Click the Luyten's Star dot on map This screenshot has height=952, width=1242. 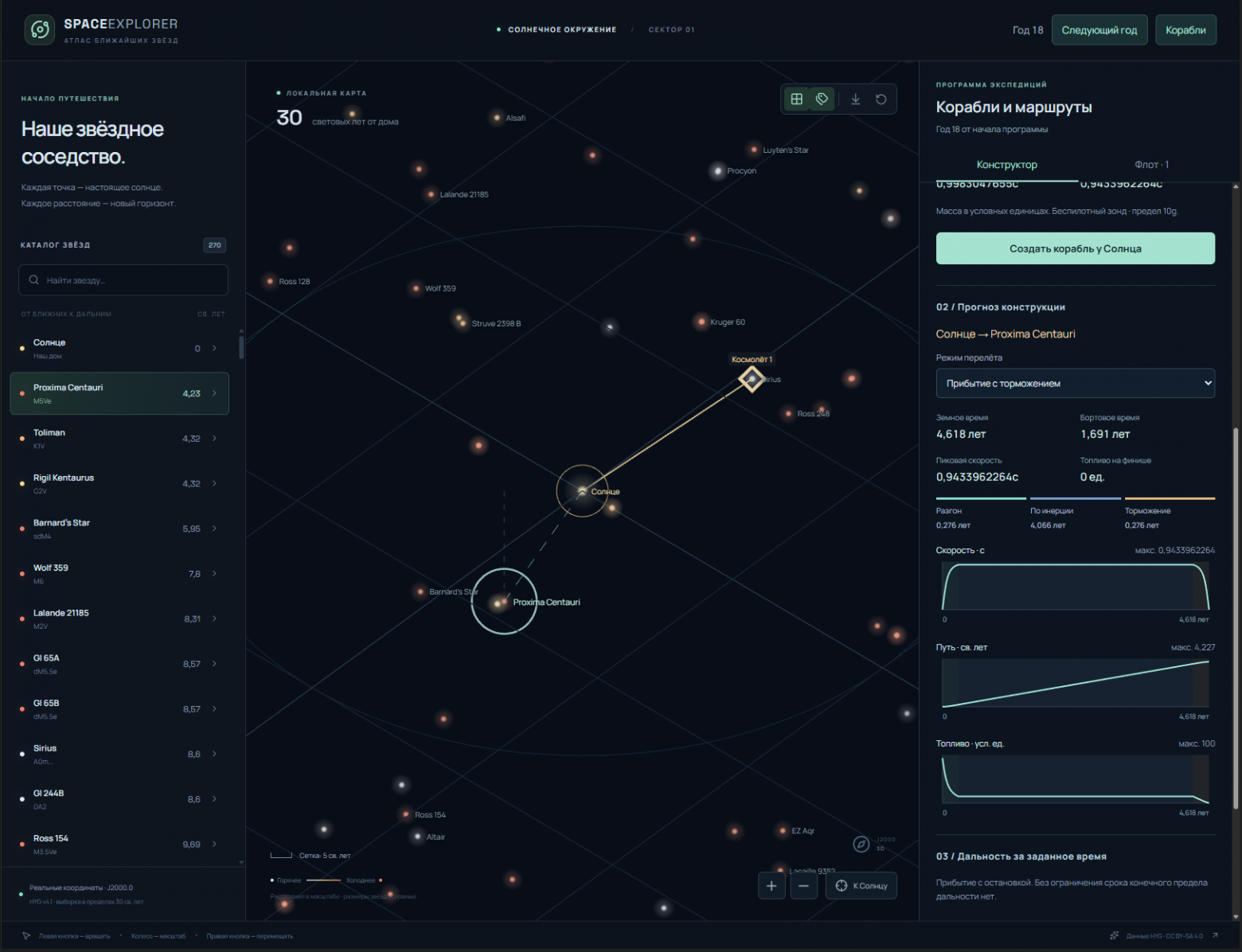coord(754,150)
